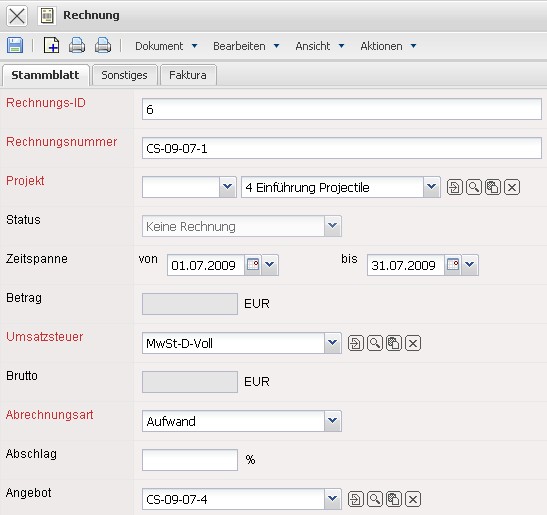Click the search icon beside Angebot field

click(x=375, y=499)
